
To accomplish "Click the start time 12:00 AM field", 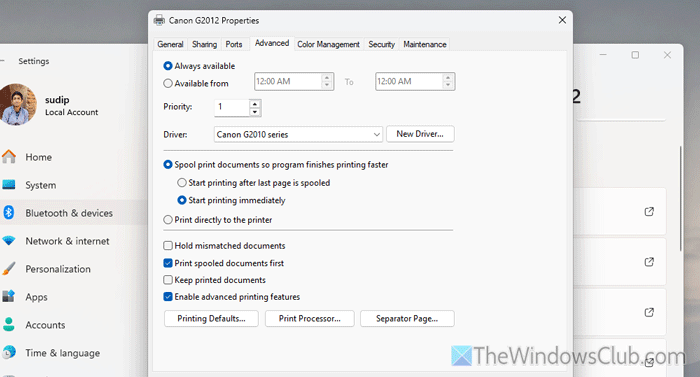I will pyautogui.click(x=288, y=81).
